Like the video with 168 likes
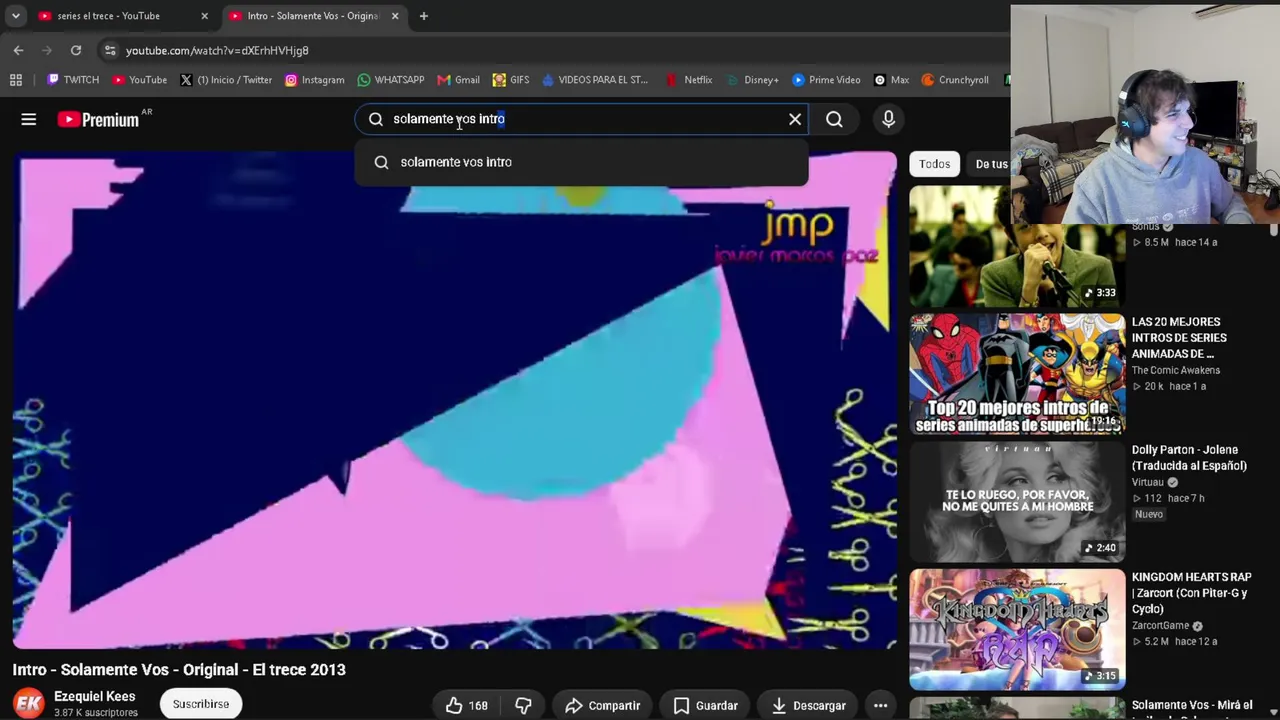This screenshot has height=720, width=1280. point(467,705)
